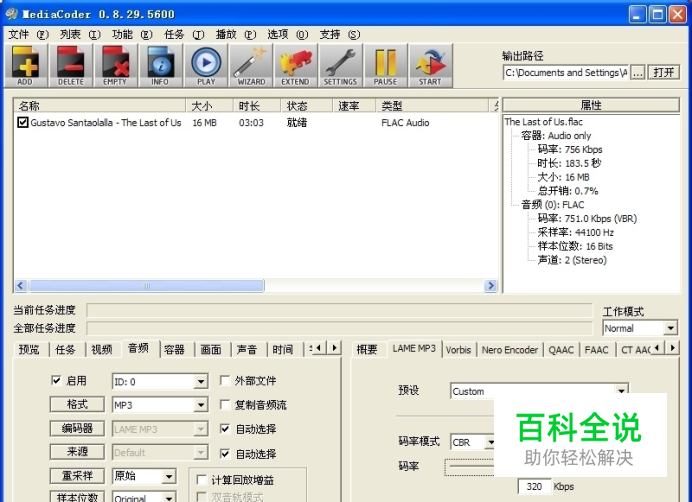Open the 支持 (S) menu
The width and height of the screenshot is (692, 502).
pos(339,34)
